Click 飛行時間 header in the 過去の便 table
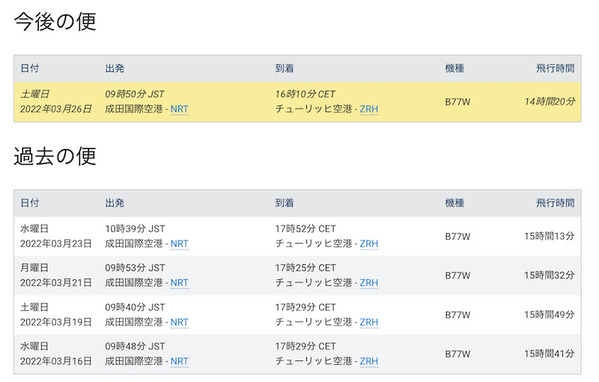The width and height of the screenshot is (599, 382). [555, 203]
